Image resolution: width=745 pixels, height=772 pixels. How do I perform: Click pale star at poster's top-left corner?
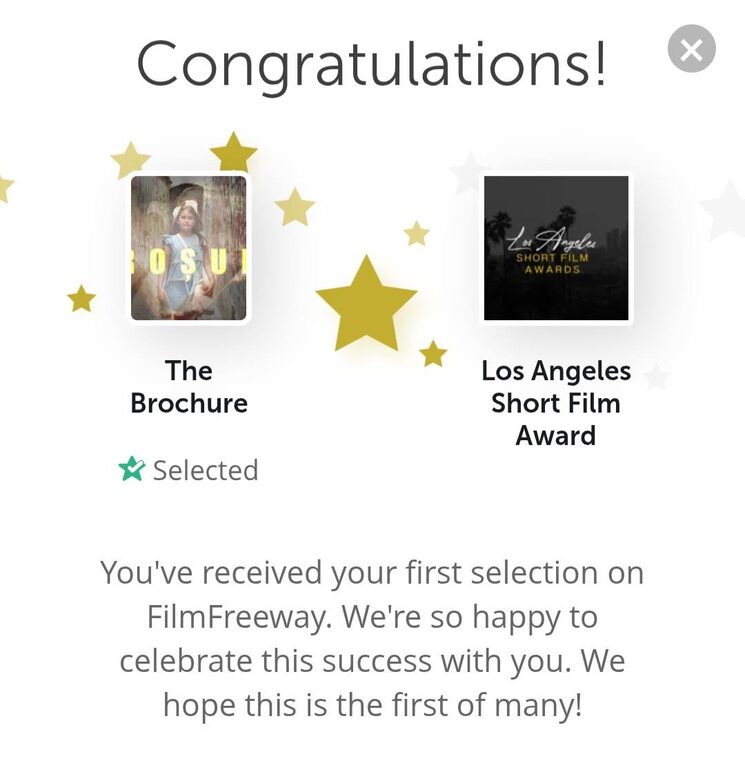point(130,160)
